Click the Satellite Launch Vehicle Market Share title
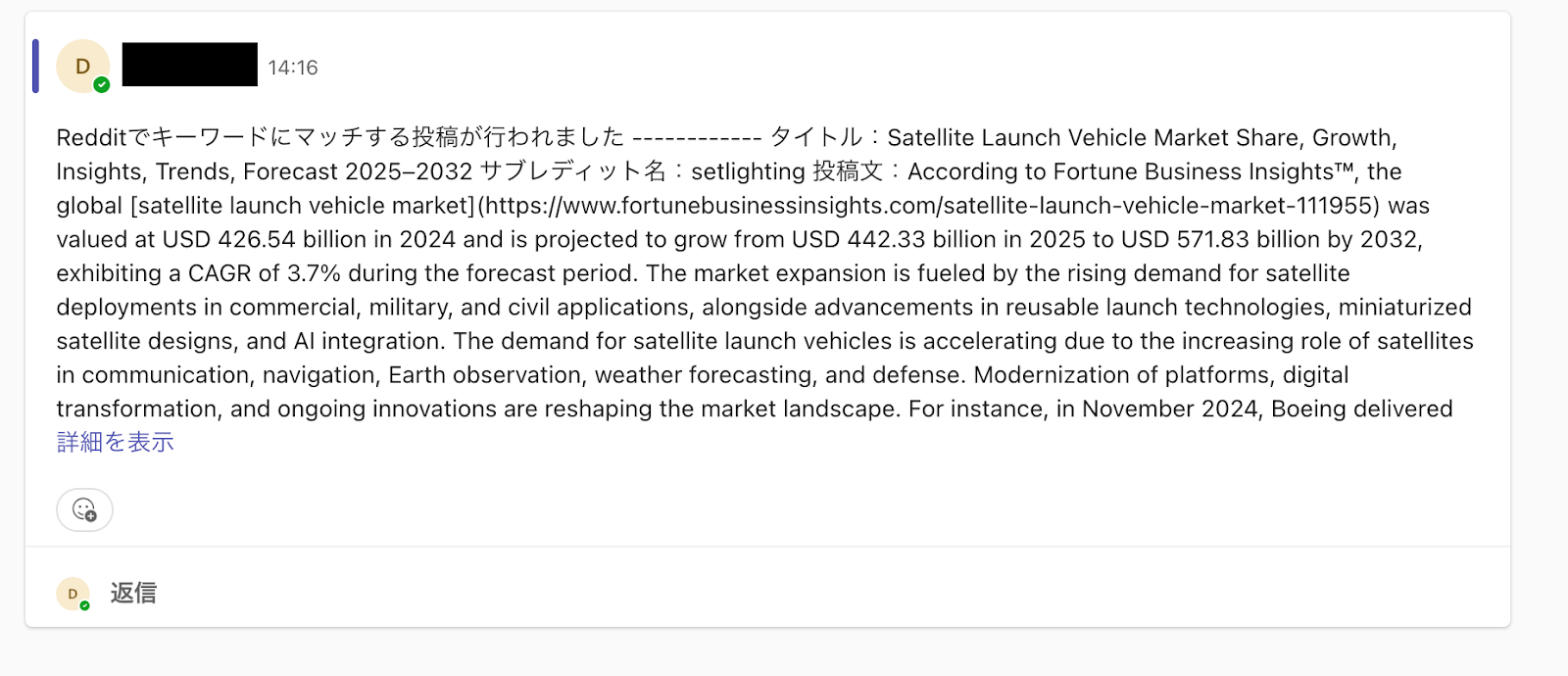The image size is (1568, 676). pos(1088,137)
